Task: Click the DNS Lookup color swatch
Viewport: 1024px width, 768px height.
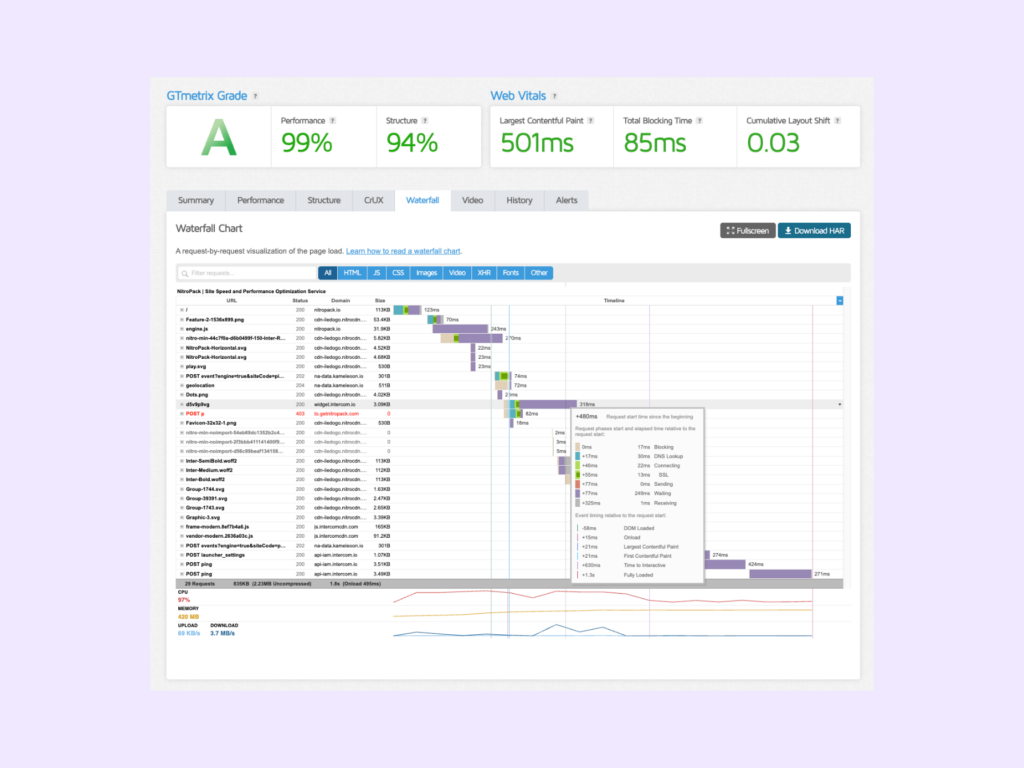Action: coord(577,456)
